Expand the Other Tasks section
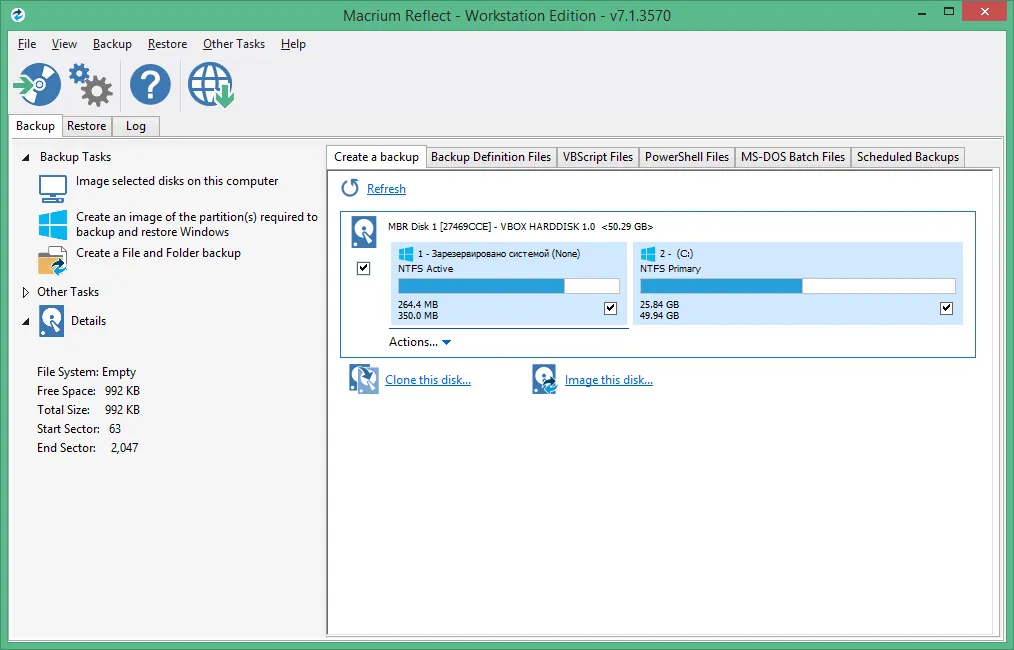Image resolution: width=1014 pixels, height=650 pixels. (25, 292)
